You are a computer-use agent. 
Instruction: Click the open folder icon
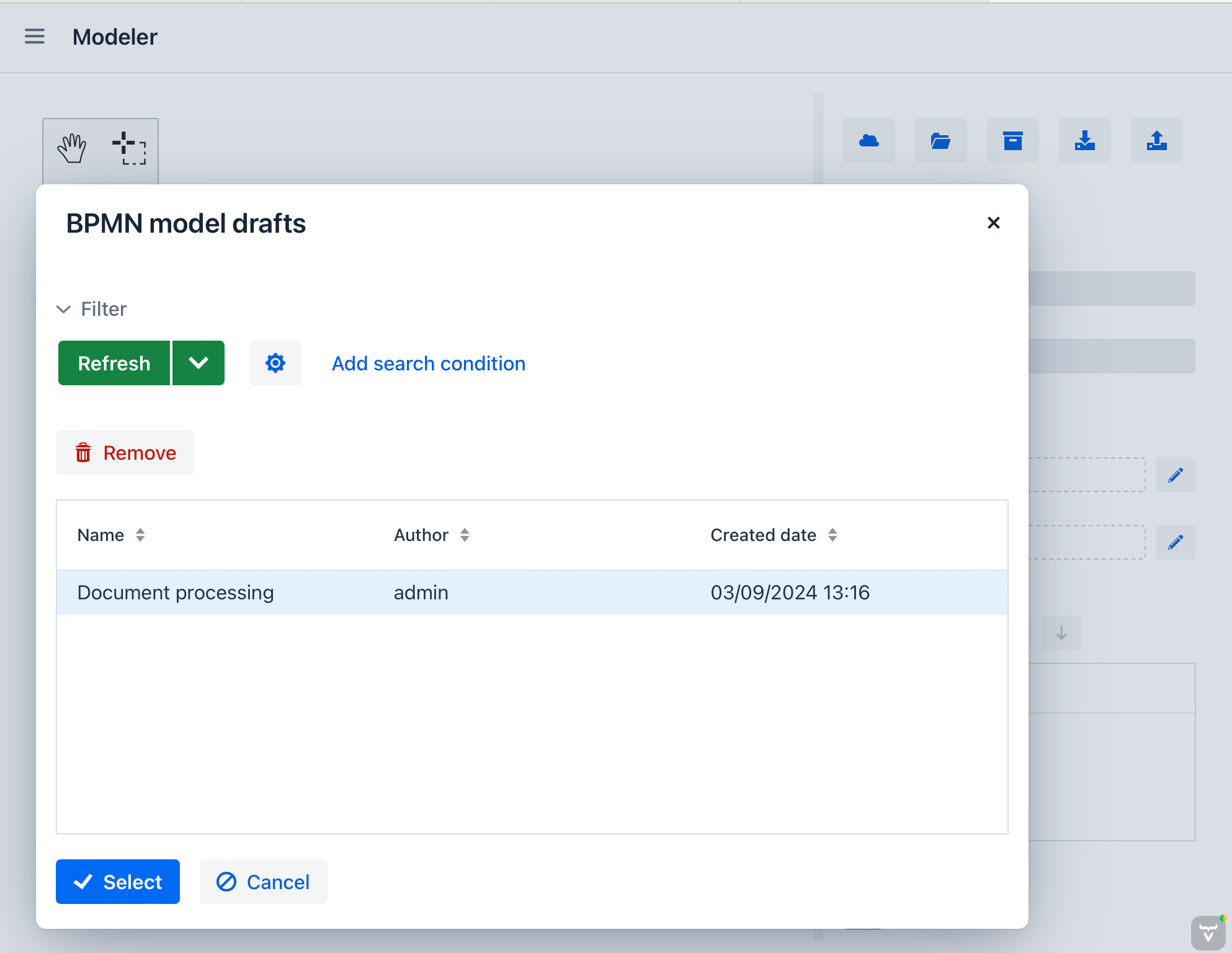pyautogui.click(x=940, y=141)
